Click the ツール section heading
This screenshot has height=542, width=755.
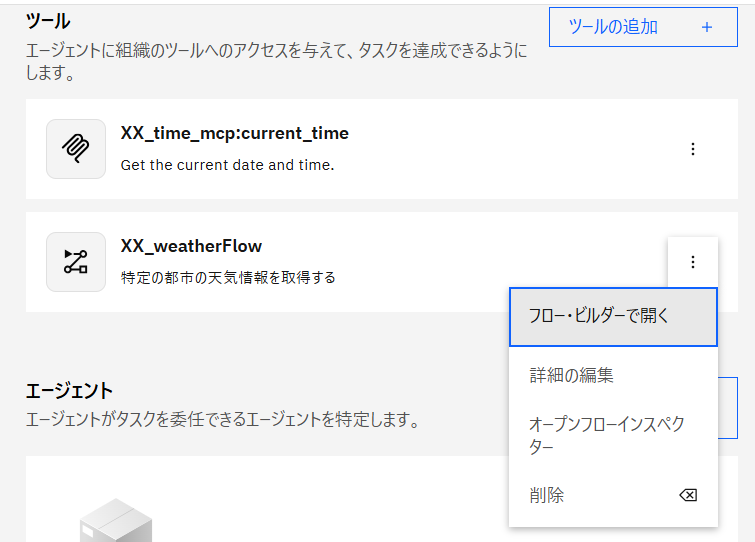[x=48, y=20]
